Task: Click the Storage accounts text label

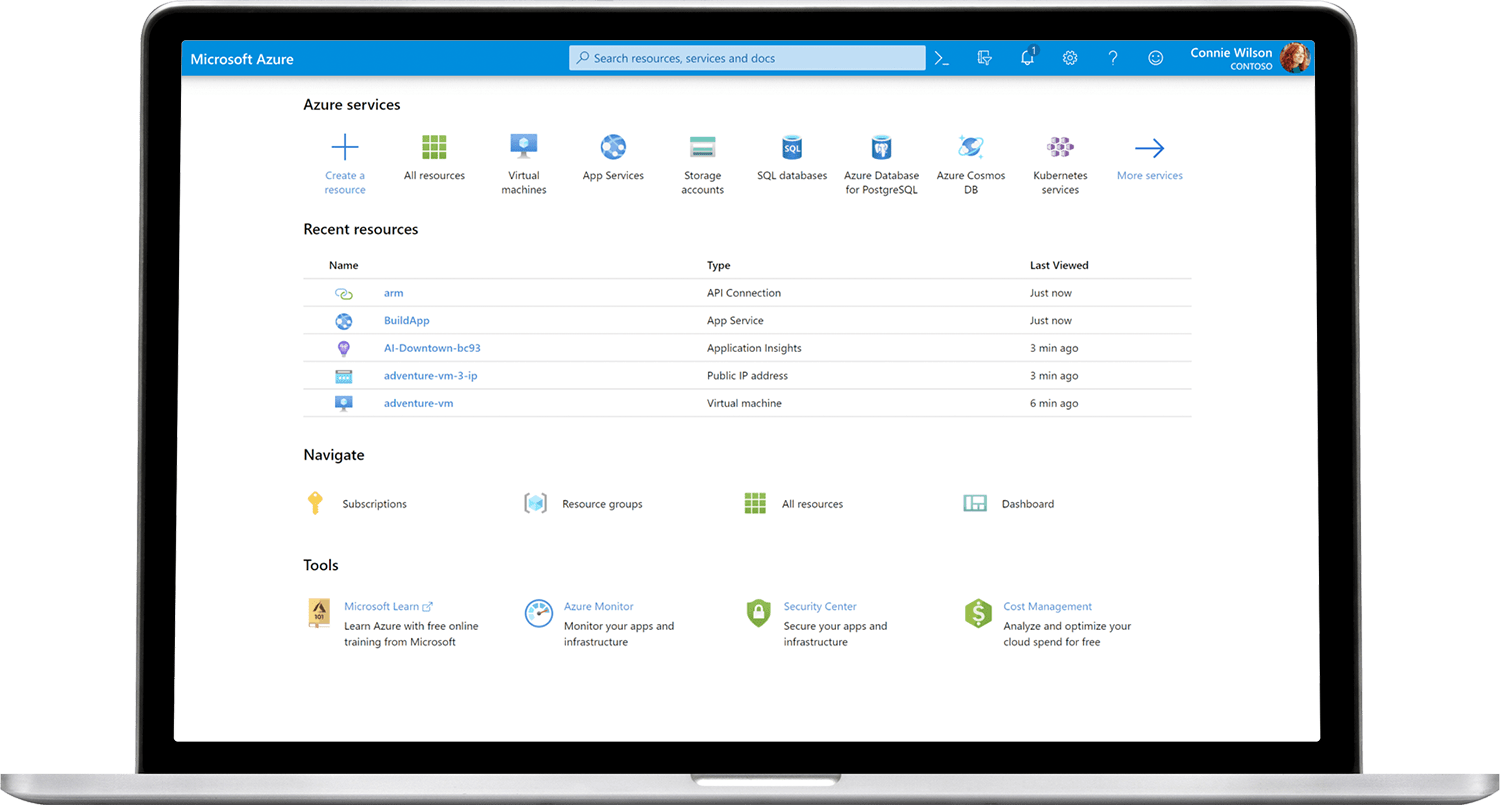Action: coord(703,183)
